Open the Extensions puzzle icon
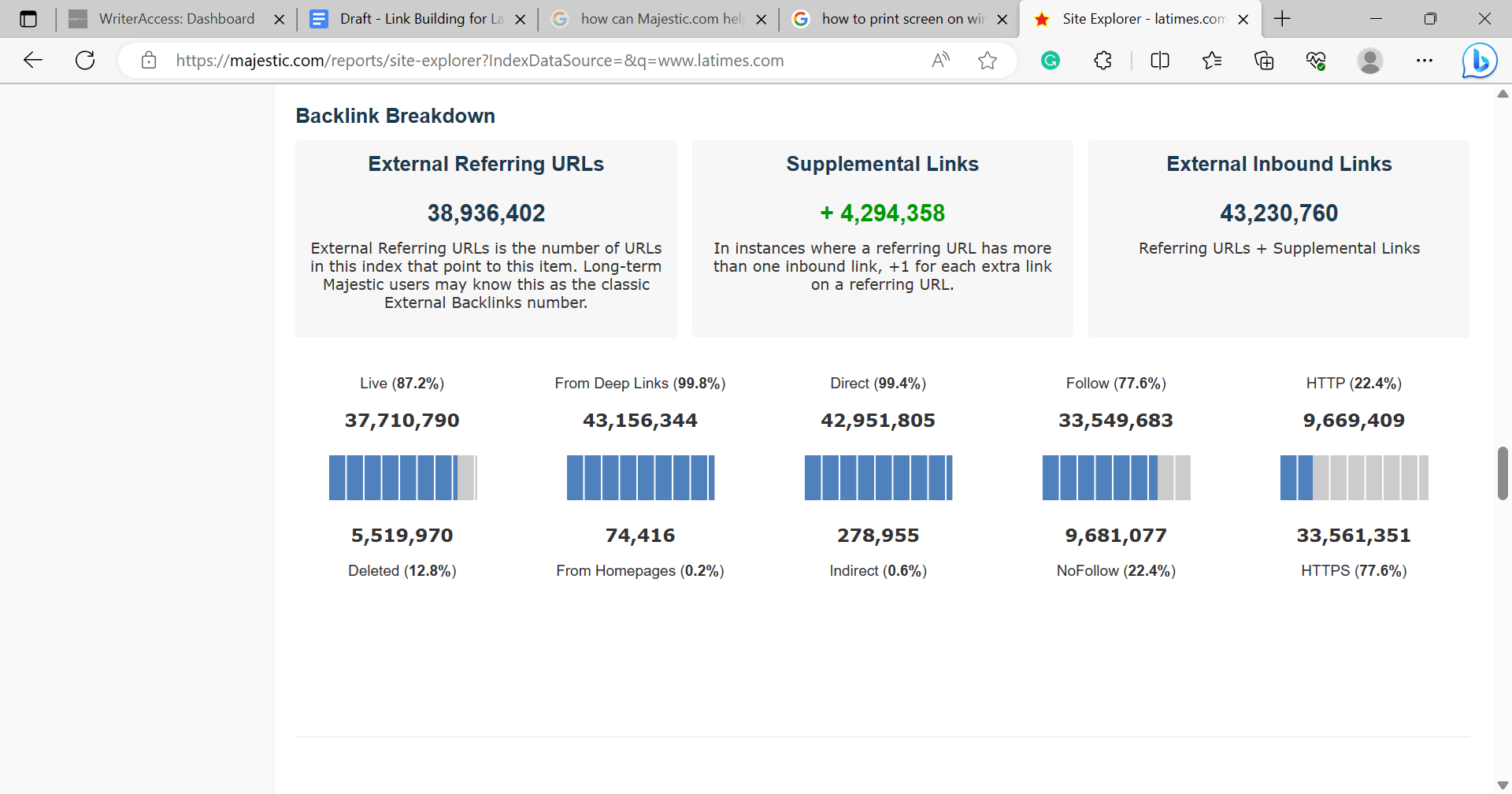The image size is (1512, 794). [1102, 60]
